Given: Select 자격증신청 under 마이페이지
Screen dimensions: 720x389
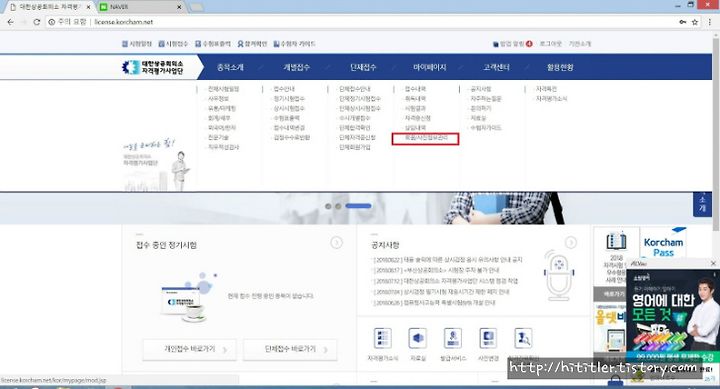Looking at the screenshot, I should [x=417, y=118].
